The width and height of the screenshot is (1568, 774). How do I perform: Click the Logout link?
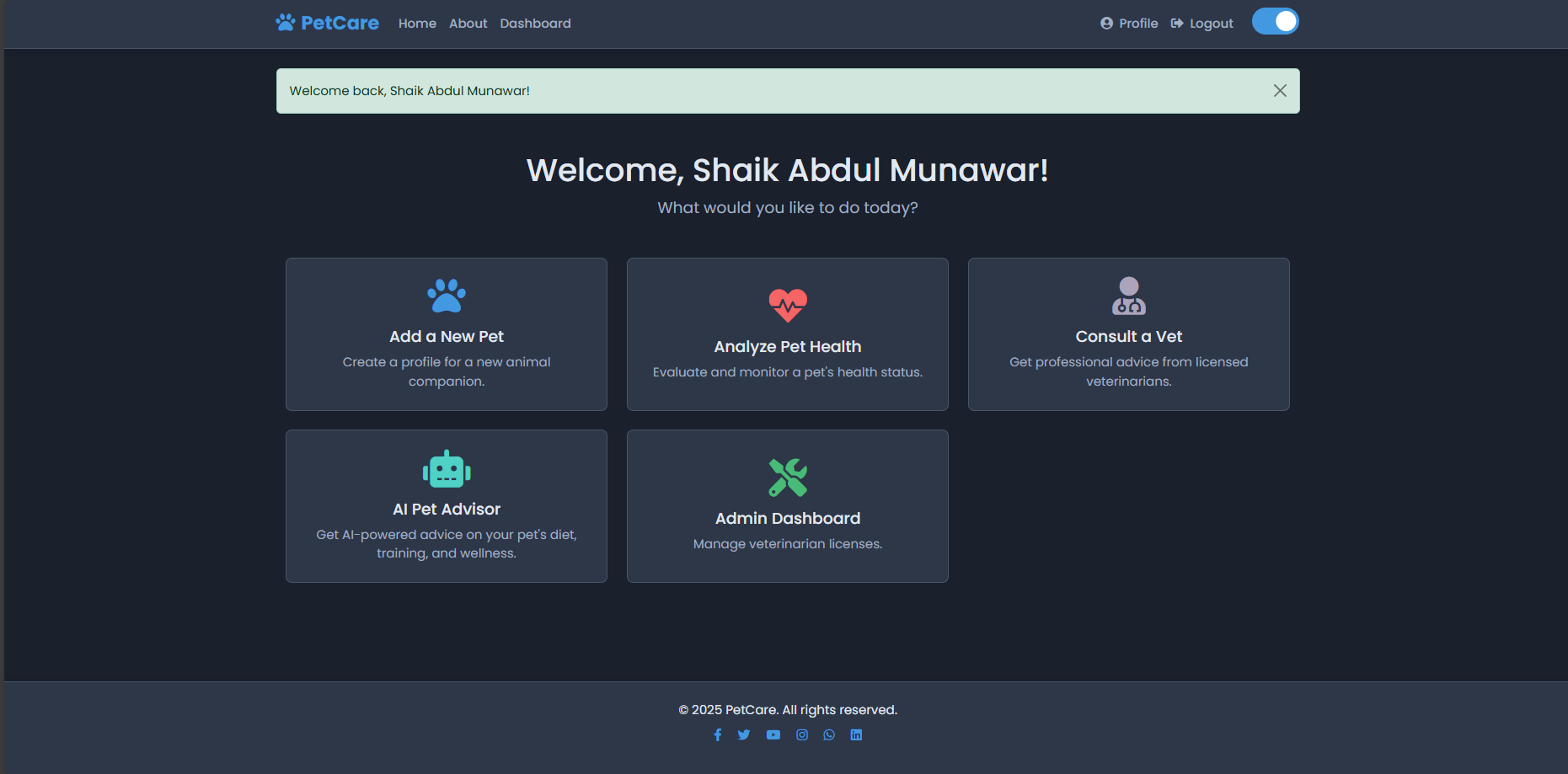[1202, 24]
